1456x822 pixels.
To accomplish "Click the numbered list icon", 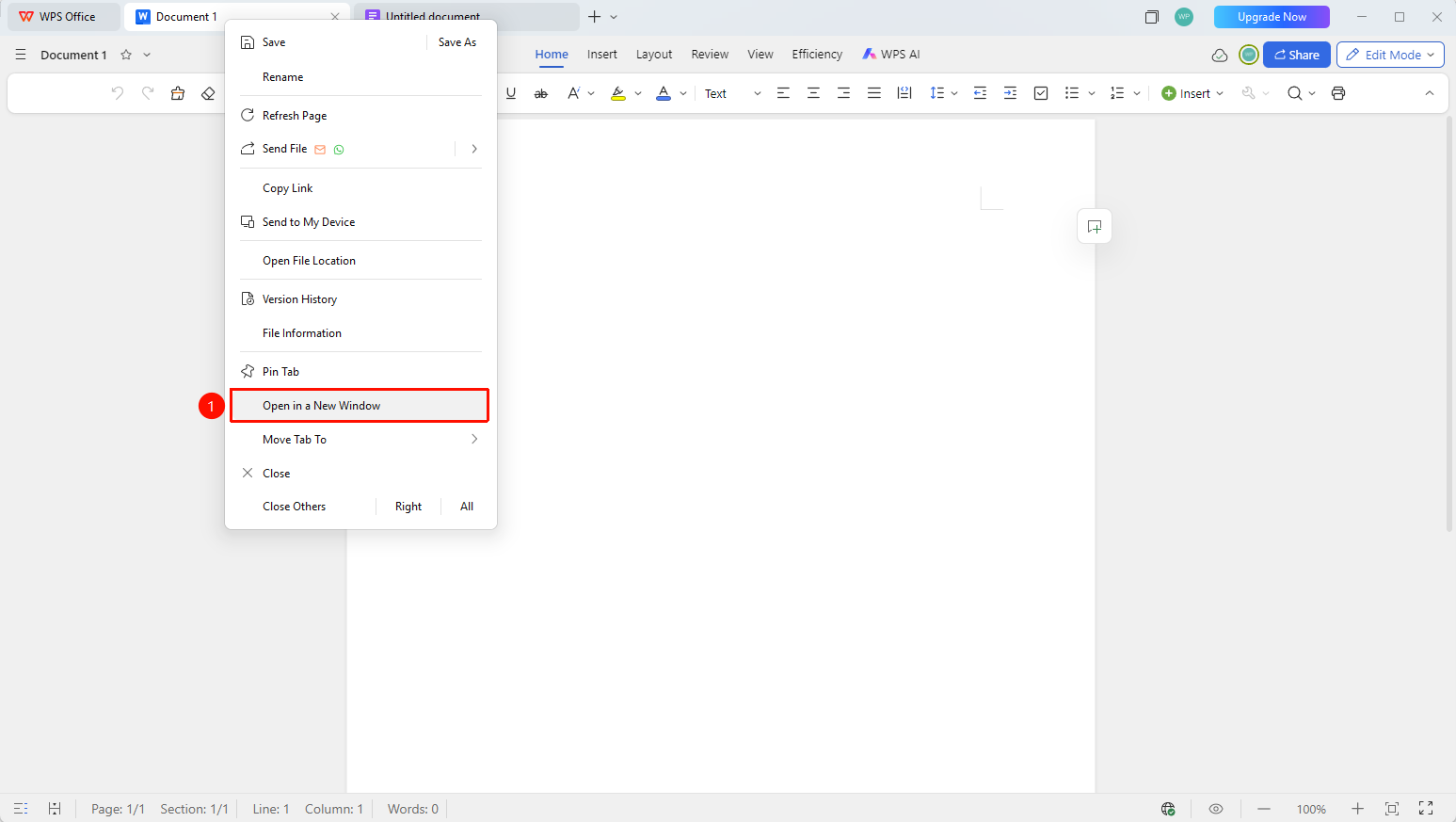I will [x=1117, y=93].
